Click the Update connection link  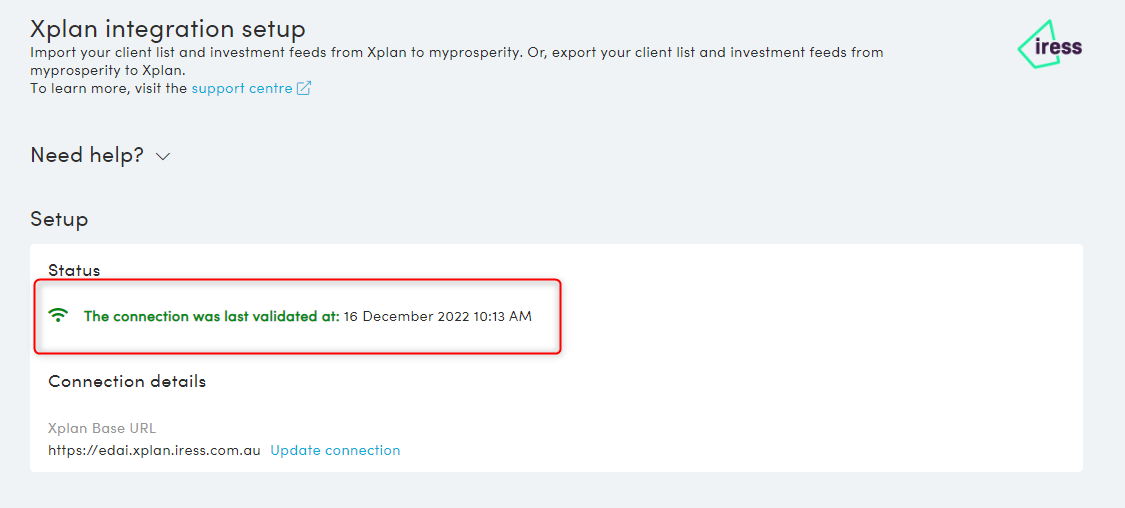(335, 450)
